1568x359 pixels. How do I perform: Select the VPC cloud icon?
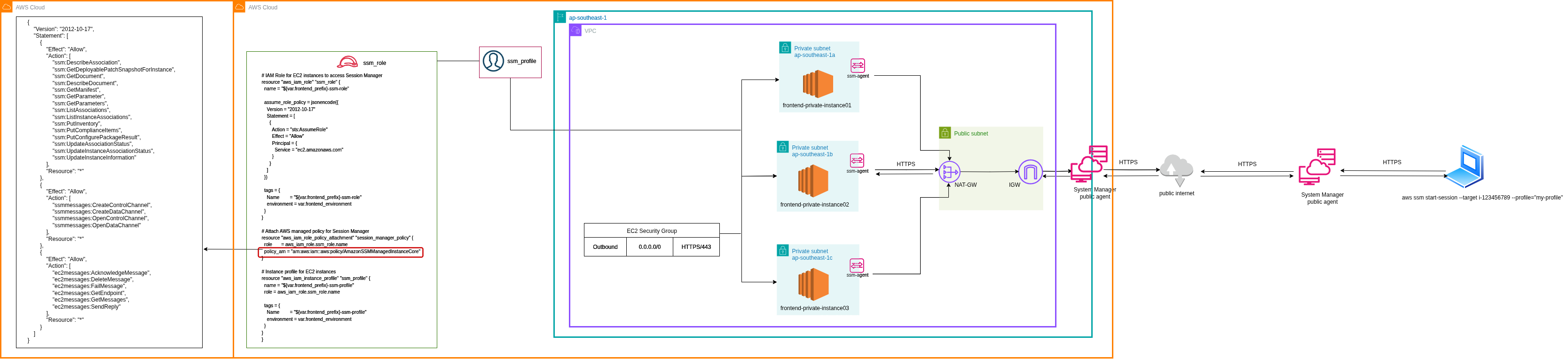[575, 30]
